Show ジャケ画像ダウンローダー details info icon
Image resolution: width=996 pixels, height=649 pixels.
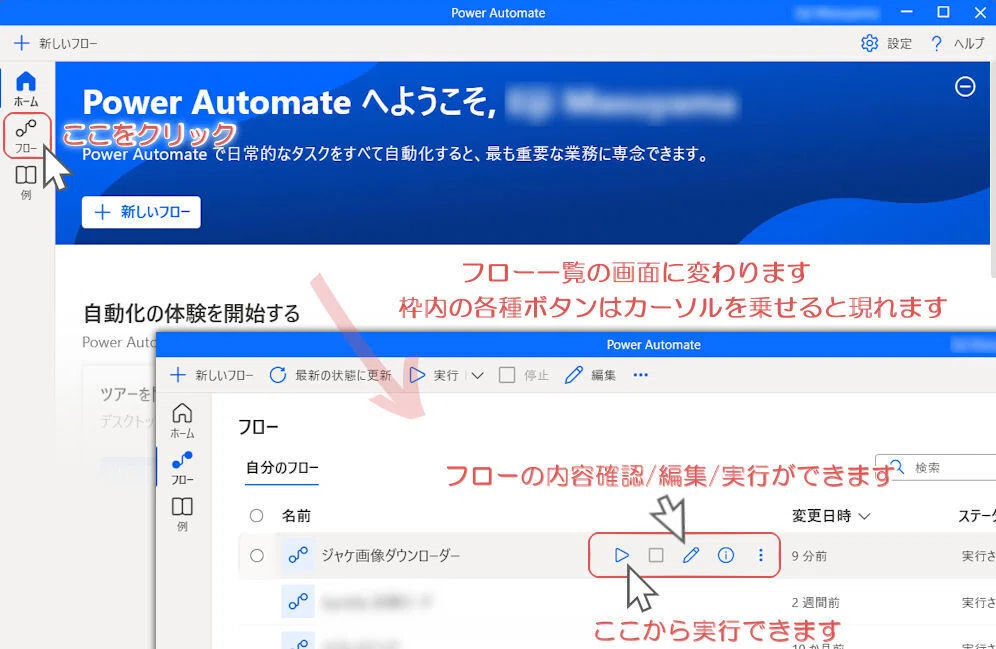coord(725,555)
